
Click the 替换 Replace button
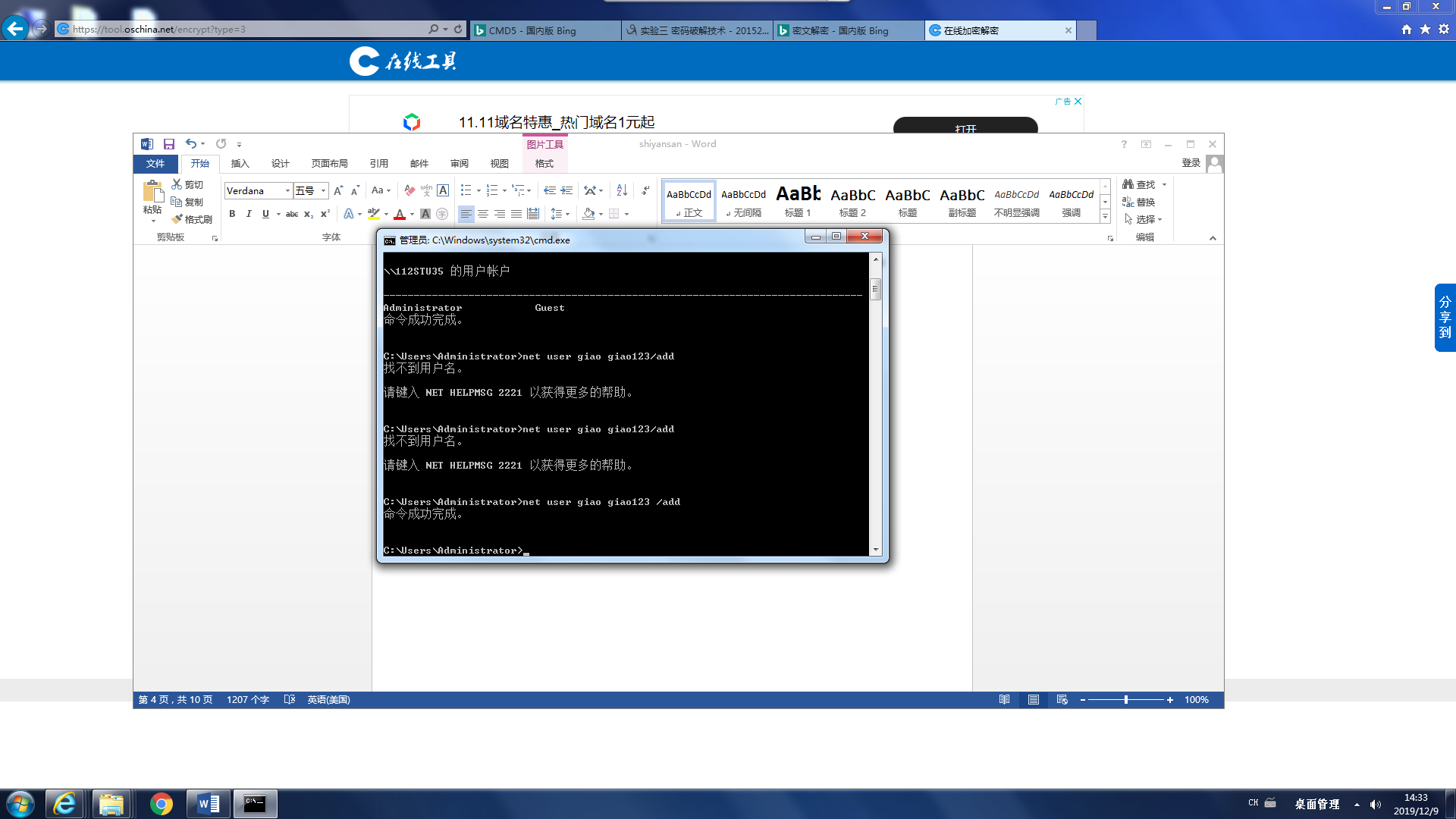coord(1139,202)
